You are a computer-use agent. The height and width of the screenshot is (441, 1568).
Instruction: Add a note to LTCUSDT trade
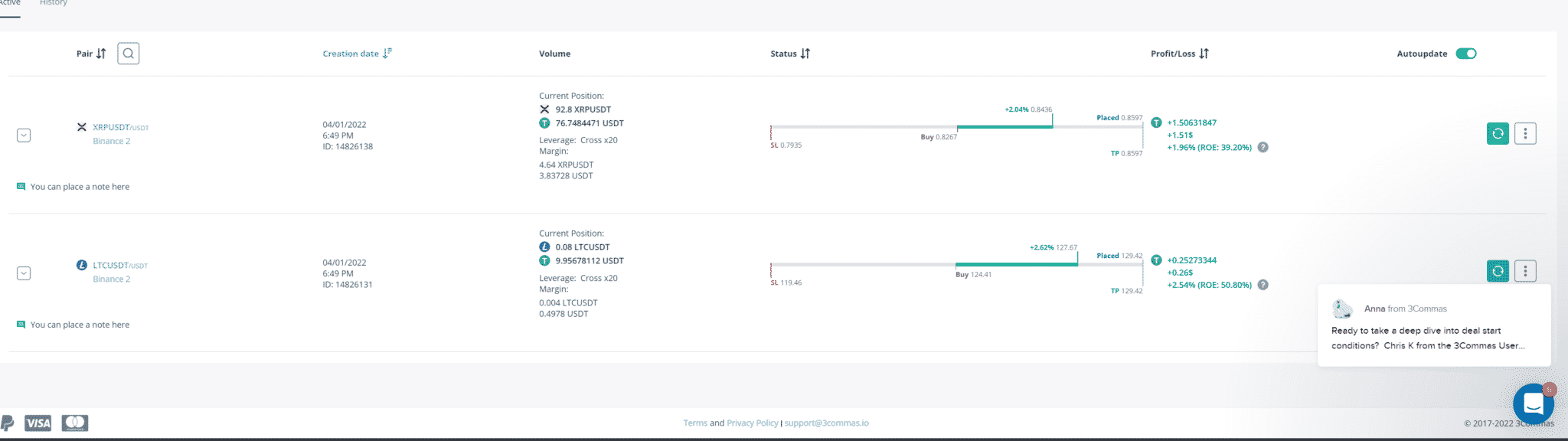click(x=80, y=325)
